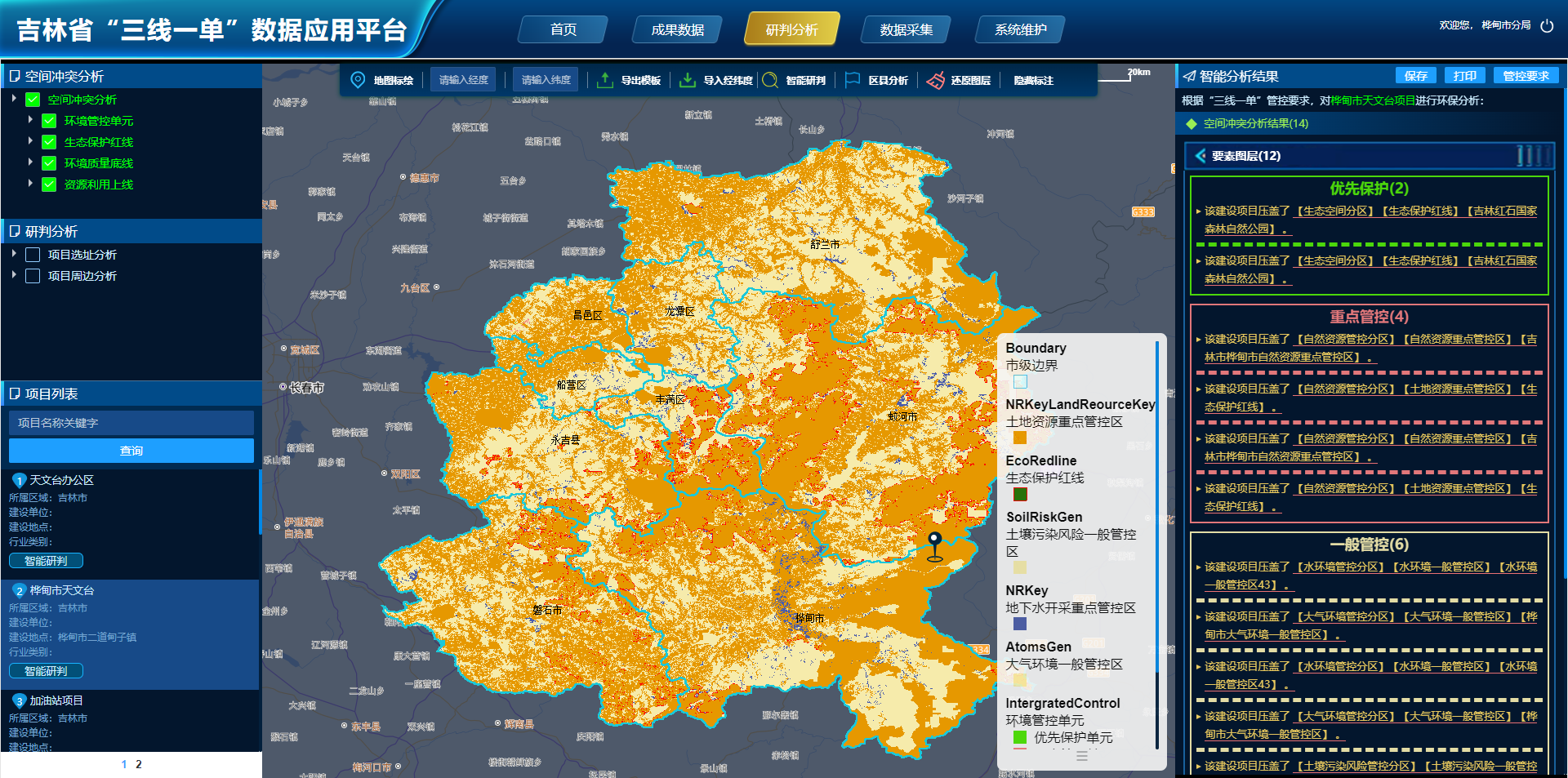Viewport: 1568px width, 778px height.
Task: Click the 空间冲突分析结果(14) label
Action: pos(1256,124)
